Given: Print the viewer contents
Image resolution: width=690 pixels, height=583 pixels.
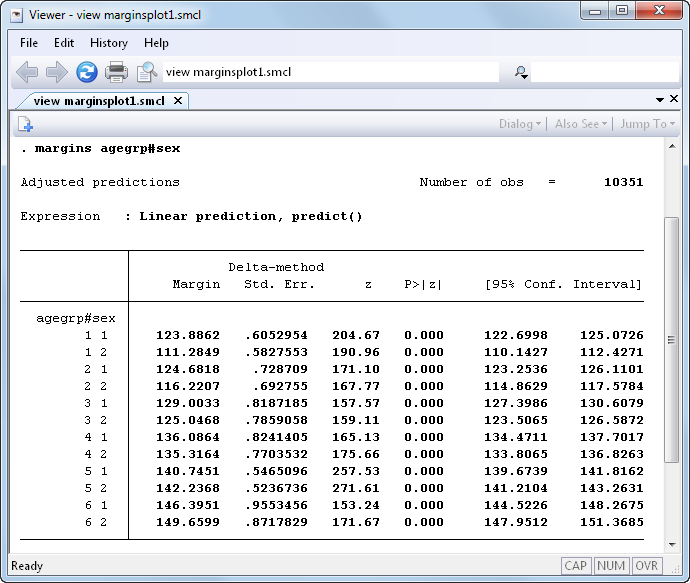Looking at the screenshot, I should (x=116, y=72).
